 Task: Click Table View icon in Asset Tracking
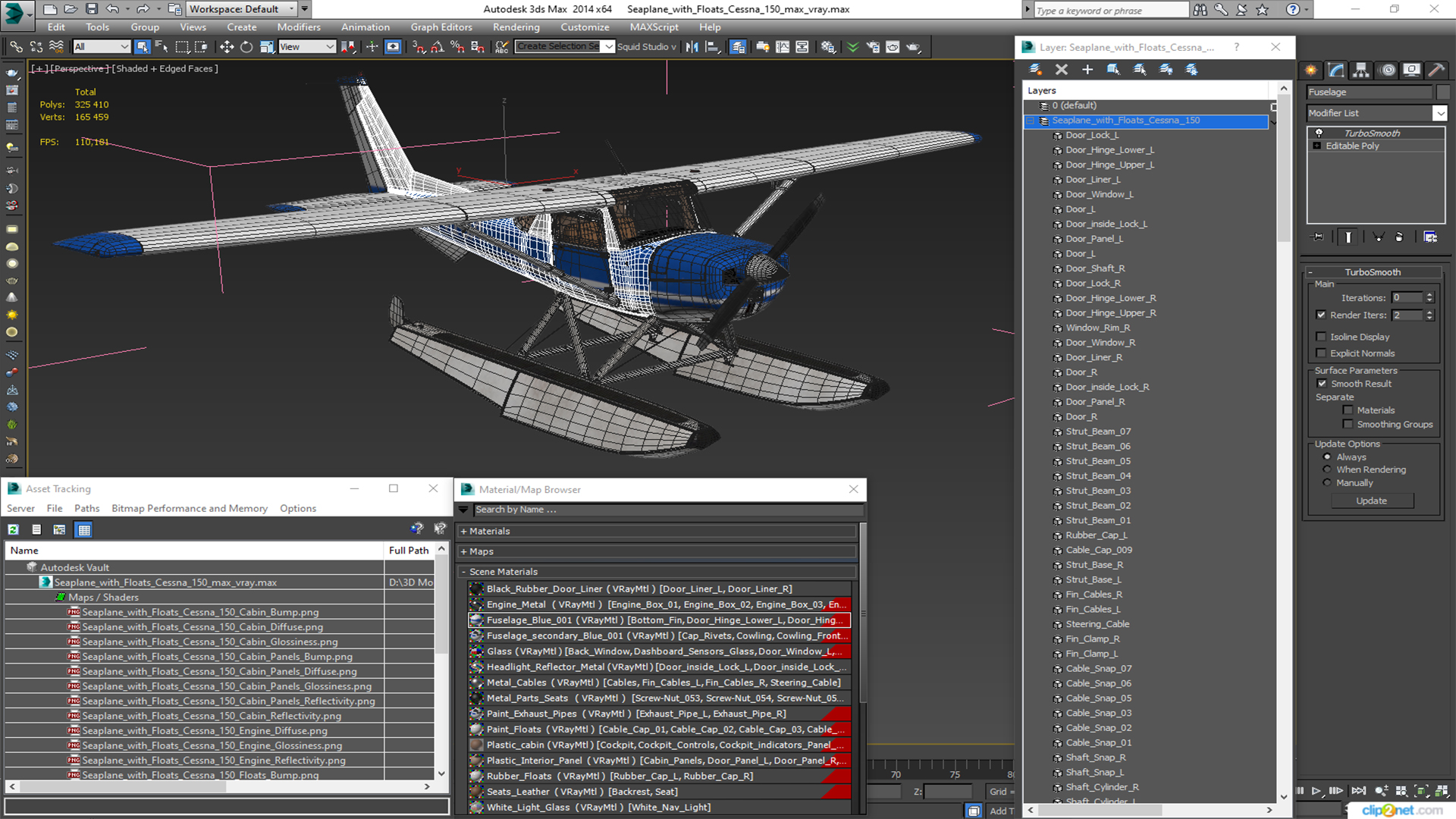pos(84,529)
